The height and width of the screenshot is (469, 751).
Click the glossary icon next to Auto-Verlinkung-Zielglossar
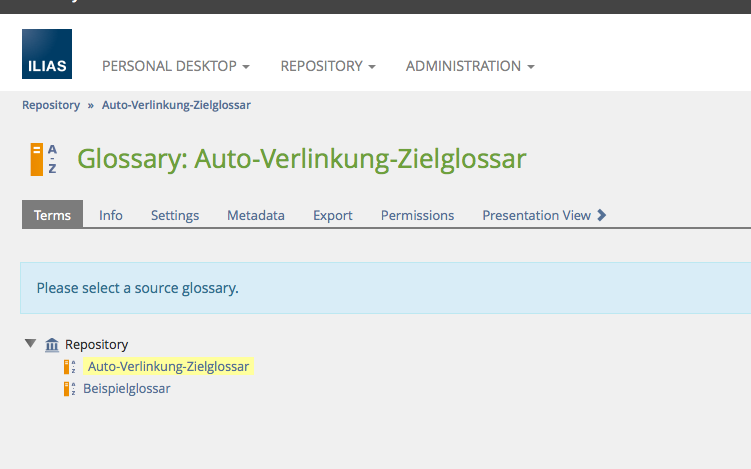pyautogui.click(x=70, y=367)
